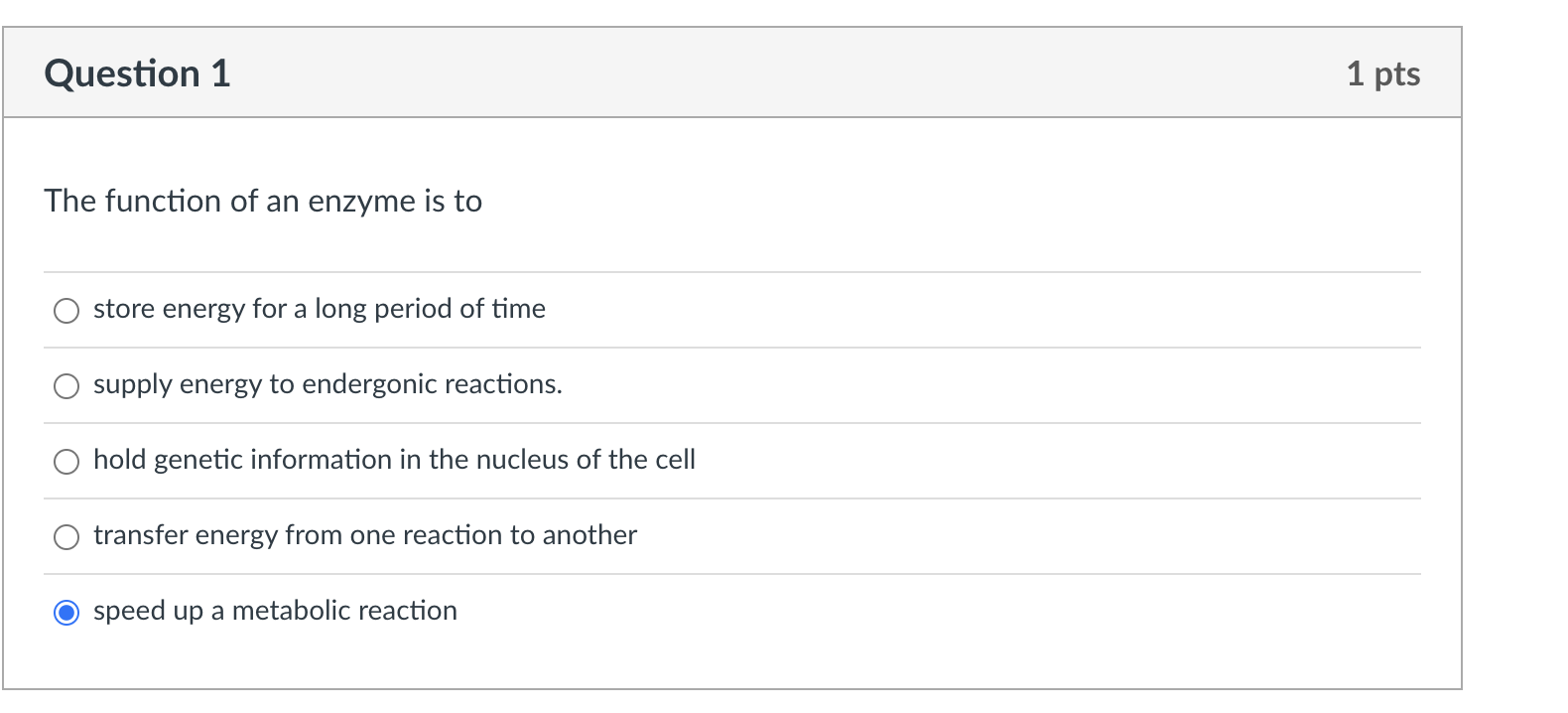Click the 'Question 1' heading
Image resolution: width=1568 pixels, height=713 pixels.
click(x=137, y=73)
